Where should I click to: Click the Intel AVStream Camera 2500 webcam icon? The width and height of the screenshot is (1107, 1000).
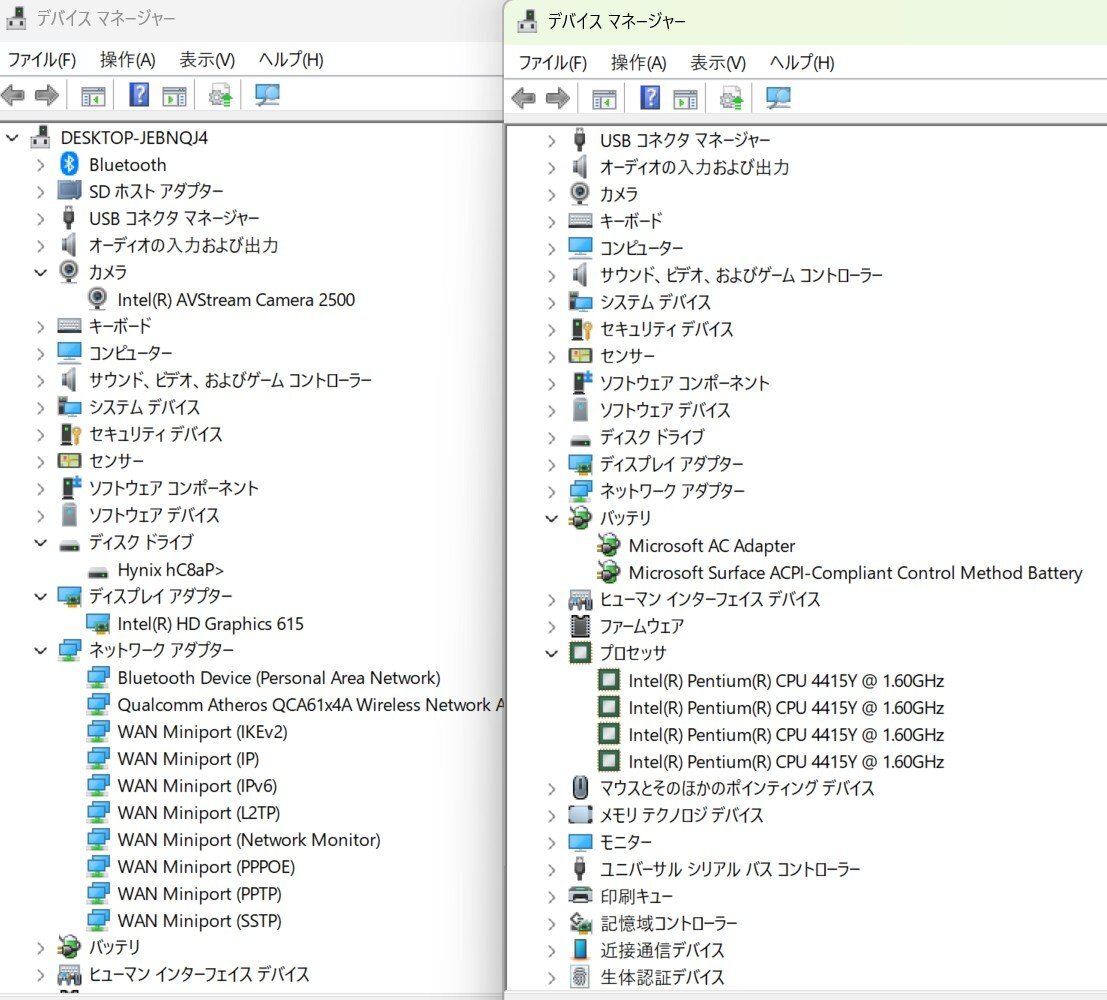(x=97, y=299)
